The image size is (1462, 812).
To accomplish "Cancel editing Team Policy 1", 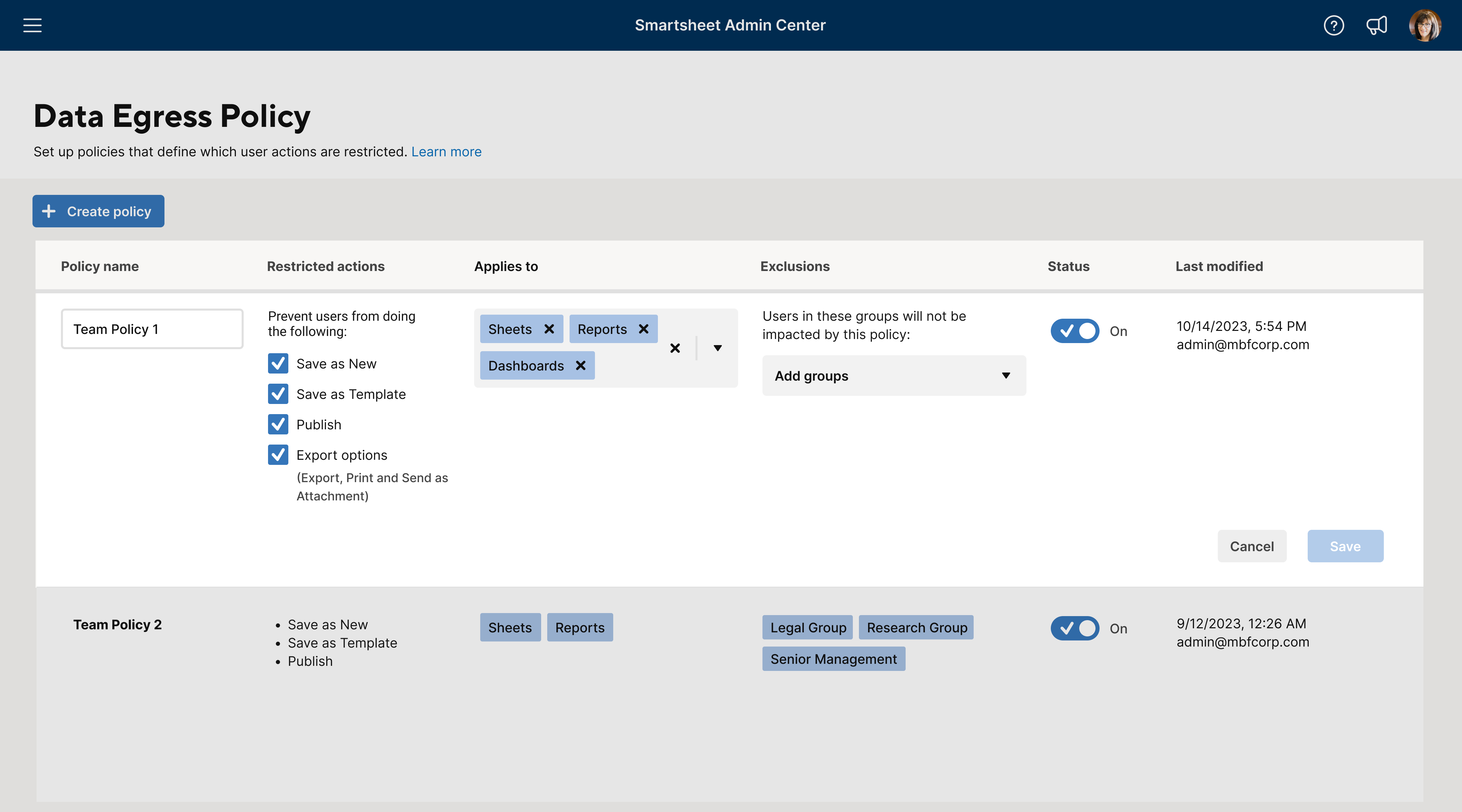I will pyautogui.click(x=1252, y=546).
